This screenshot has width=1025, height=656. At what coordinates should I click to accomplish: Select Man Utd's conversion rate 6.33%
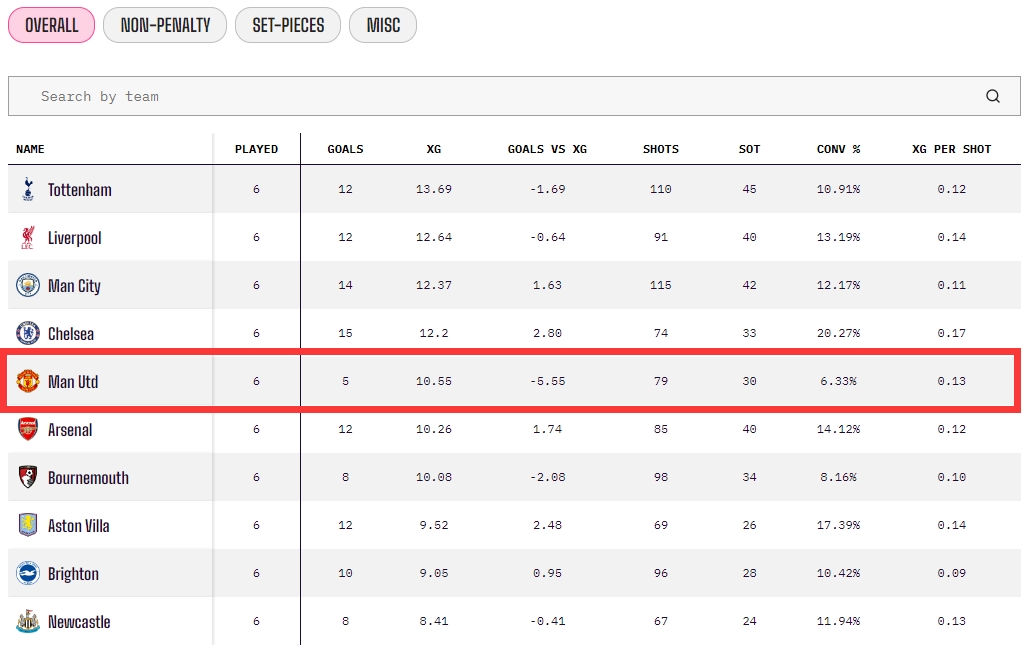838,382
